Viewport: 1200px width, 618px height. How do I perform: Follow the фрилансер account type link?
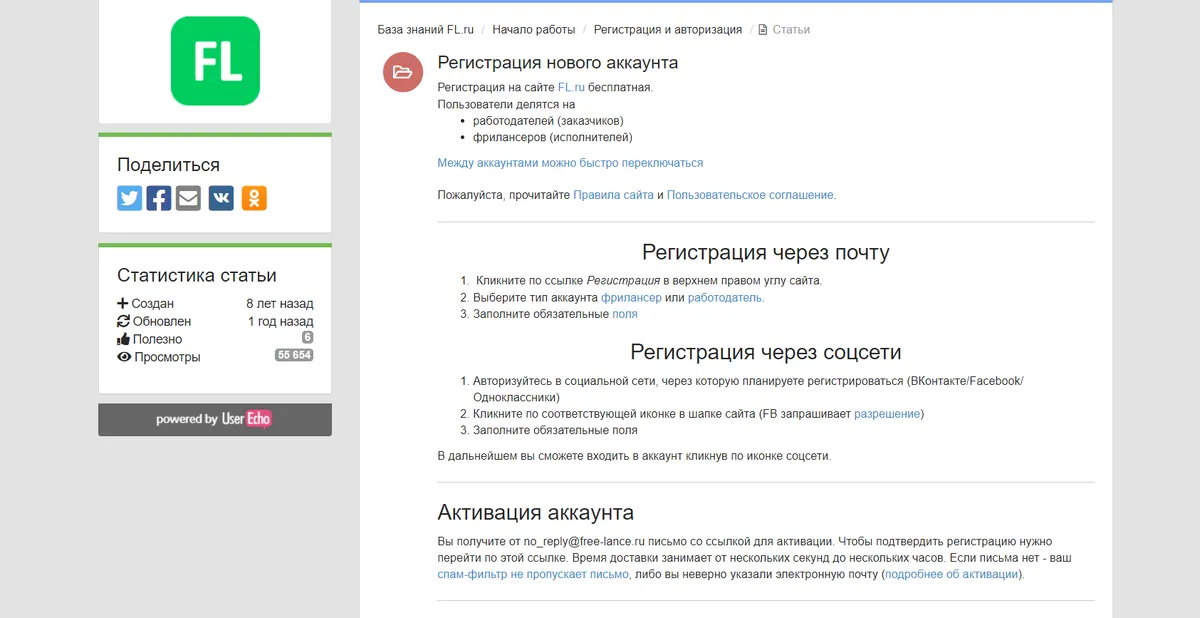[x=631, y=298]
